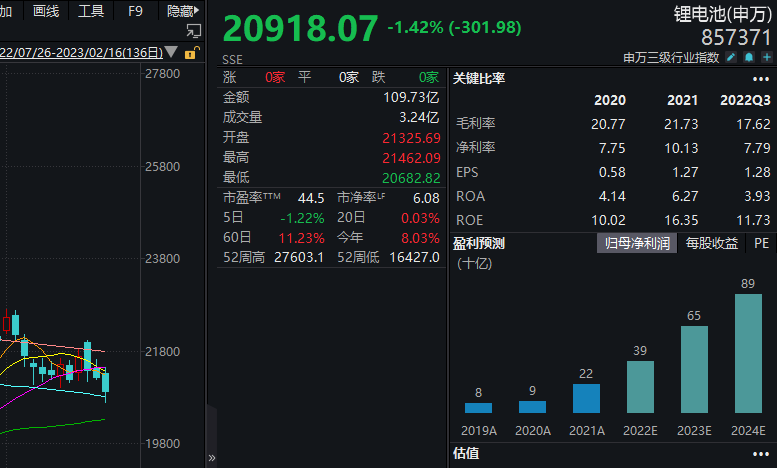Image resolution: width=777 pixels, height=468 pixels.
Task: Toggle the yellow date range lock
Action: [x=192, y=52]
